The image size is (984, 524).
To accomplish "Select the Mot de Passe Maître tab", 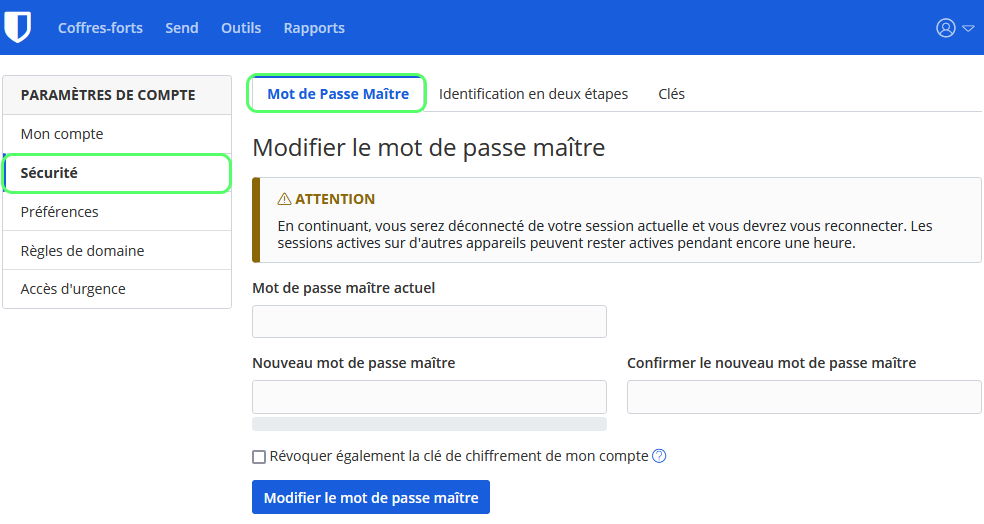I will pyautogui.click(x=338, y=94).
